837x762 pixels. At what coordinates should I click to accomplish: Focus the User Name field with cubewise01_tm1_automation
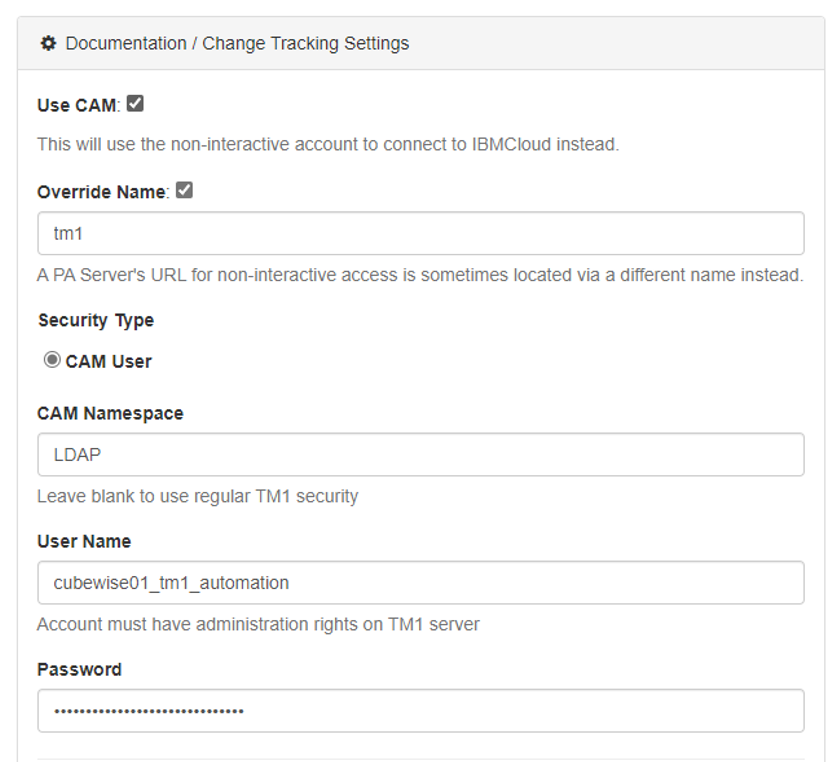point(420,582)
